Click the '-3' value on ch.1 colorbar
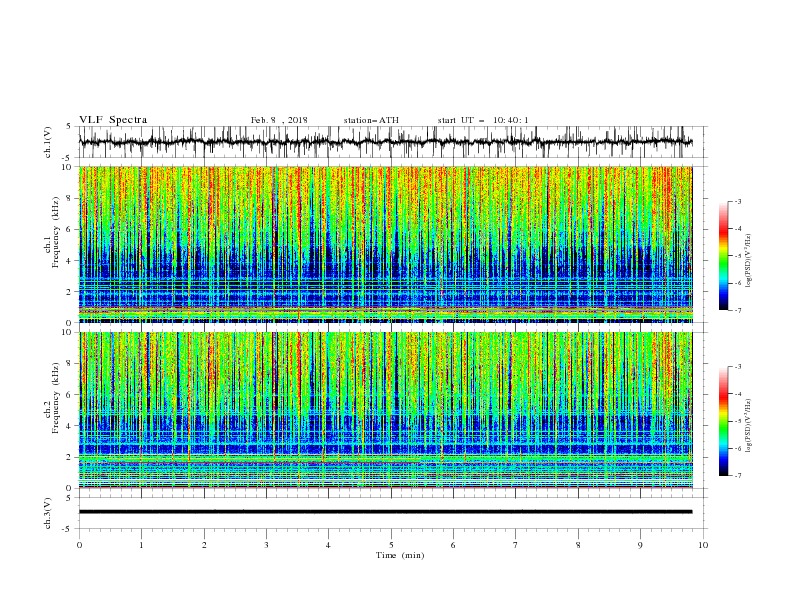Viewport: 792px width, 612px height. [737, 201]
